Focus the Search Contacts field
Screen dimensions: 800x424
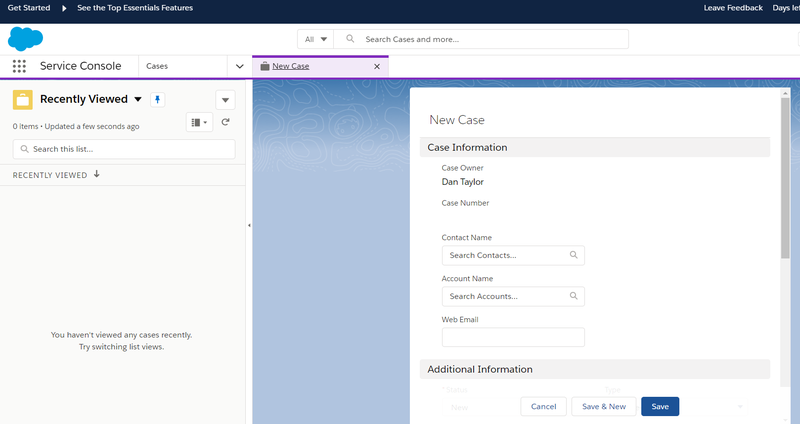(x=513, y=255)
